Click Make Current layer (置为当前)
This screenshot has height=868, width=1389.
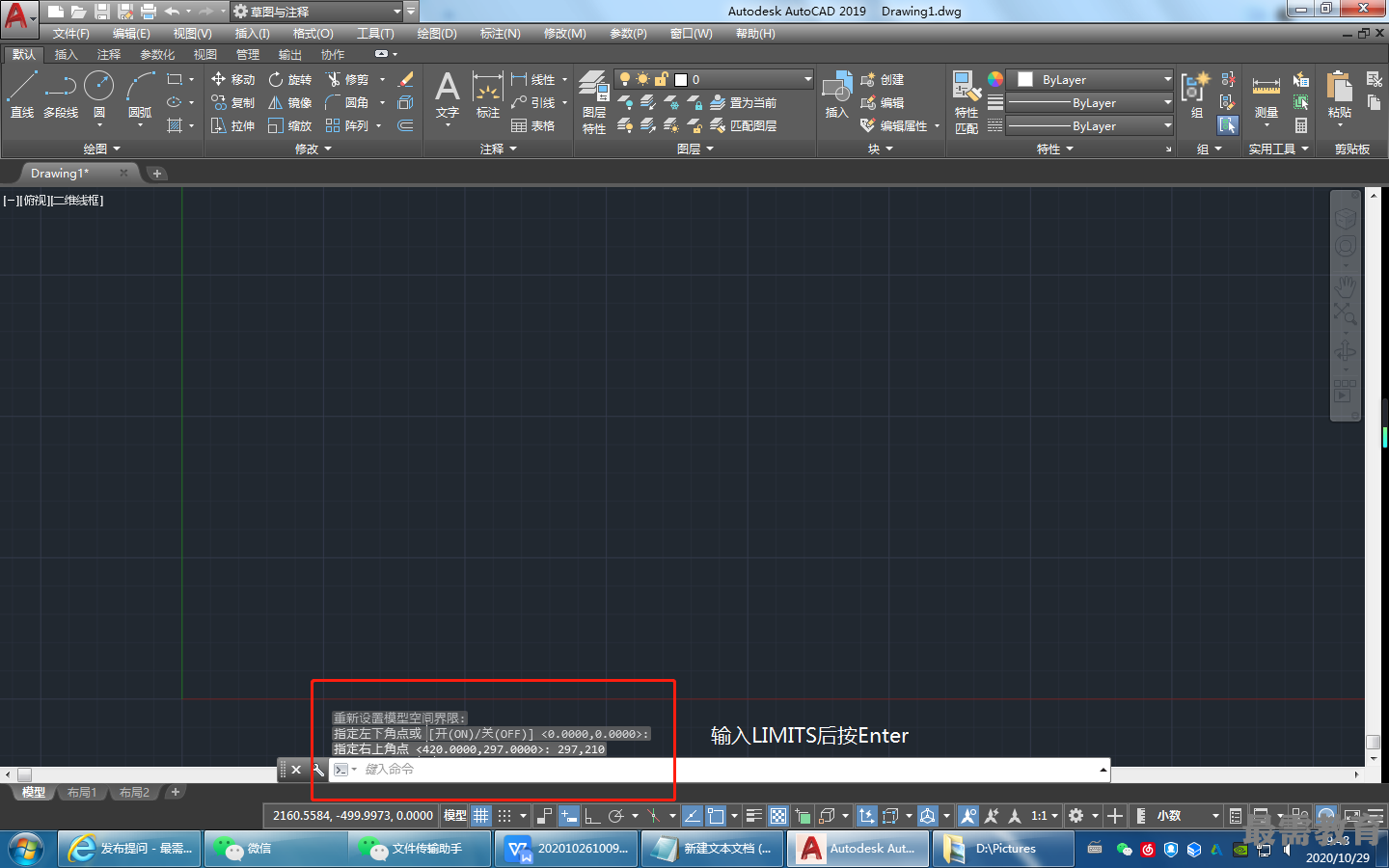743,102
